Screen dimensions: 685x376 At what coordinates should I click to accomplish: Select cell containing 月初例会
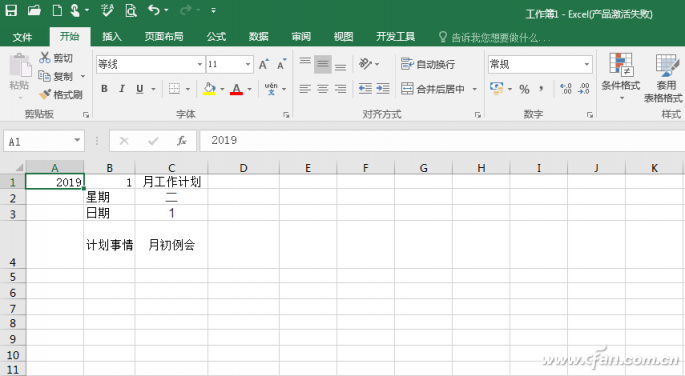pyautogui.click(x=171, y=245)
